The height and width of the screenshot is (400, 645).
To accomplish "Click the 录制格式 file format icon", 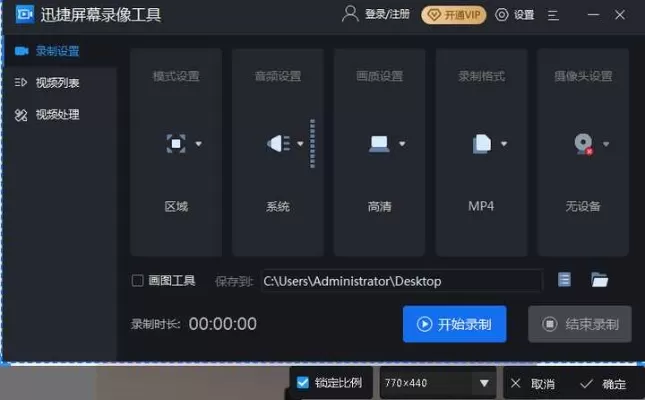I will coord(482,144).
